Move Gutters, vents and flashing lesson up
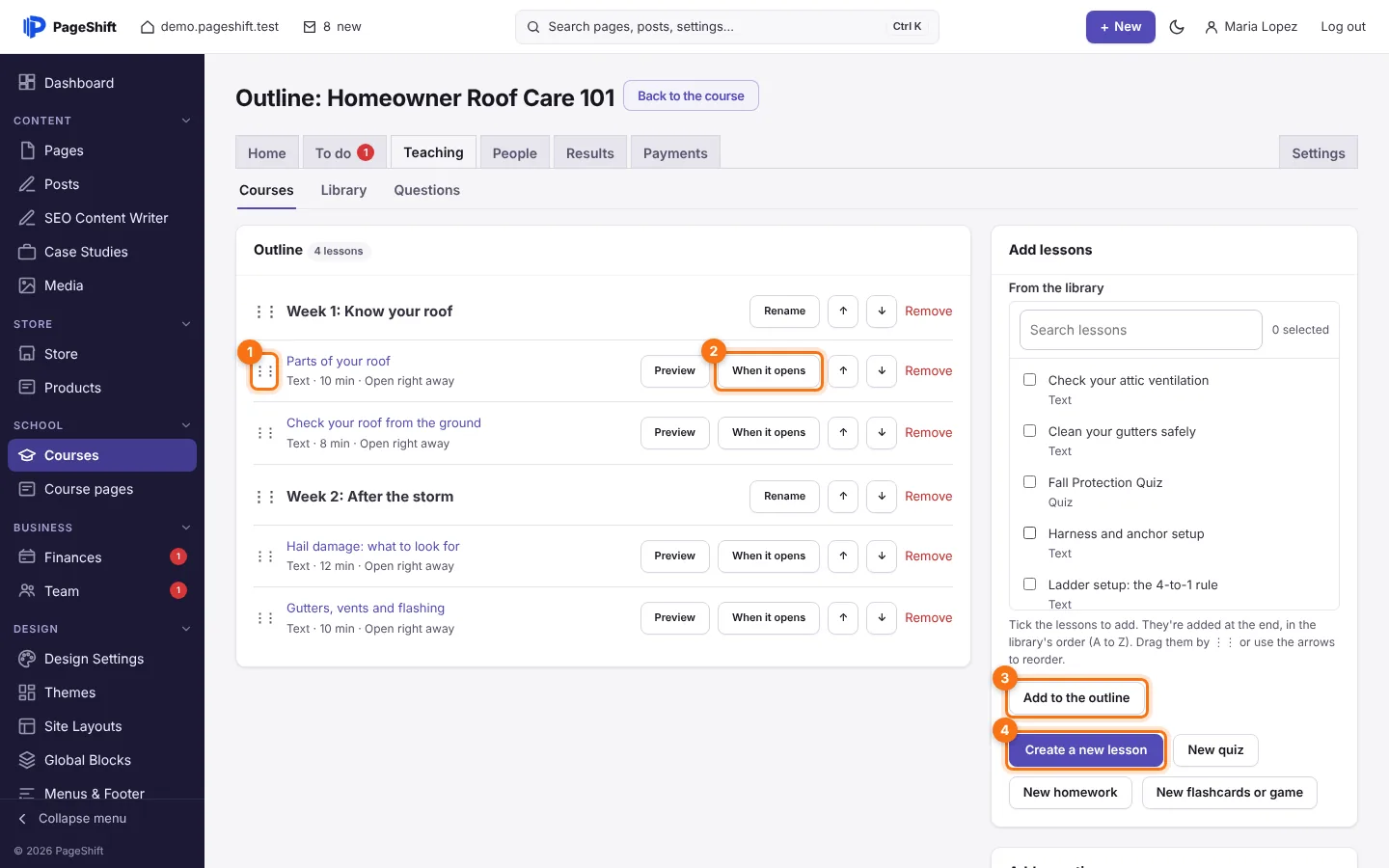Viewport: 1389px width, 868px height. [x=843, y=618]
